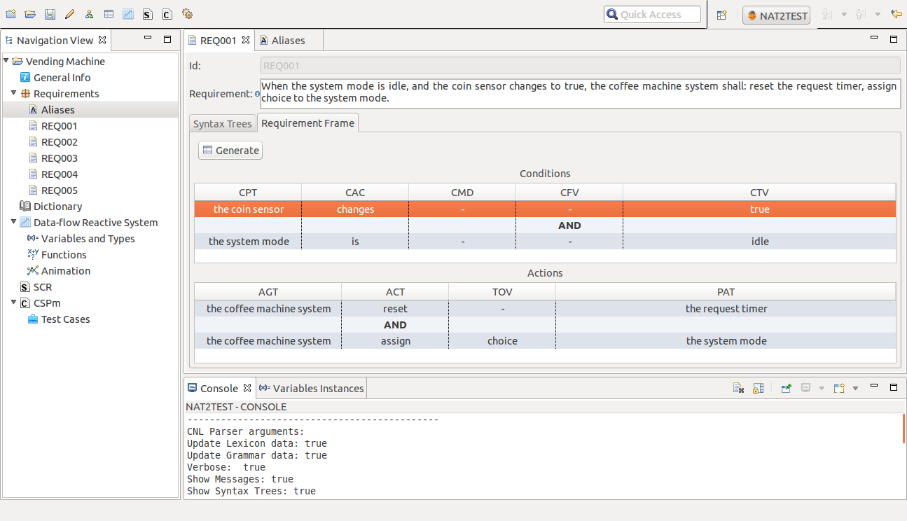Click the yellow back arrow toolbar icon

[896, 14]
